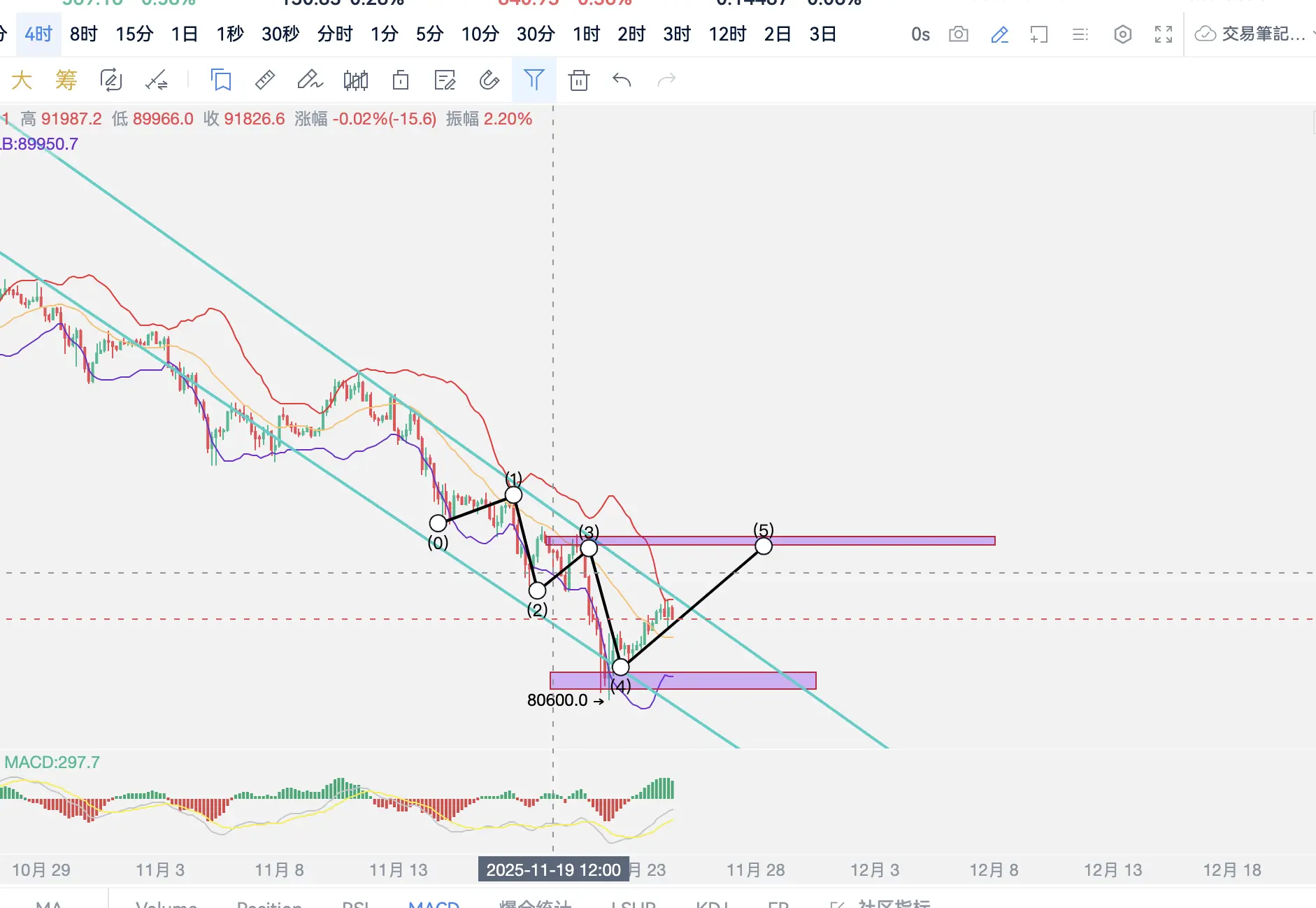Toggle the magnet snap tool
The image size is (1316, 908).
tap(489, 80)
